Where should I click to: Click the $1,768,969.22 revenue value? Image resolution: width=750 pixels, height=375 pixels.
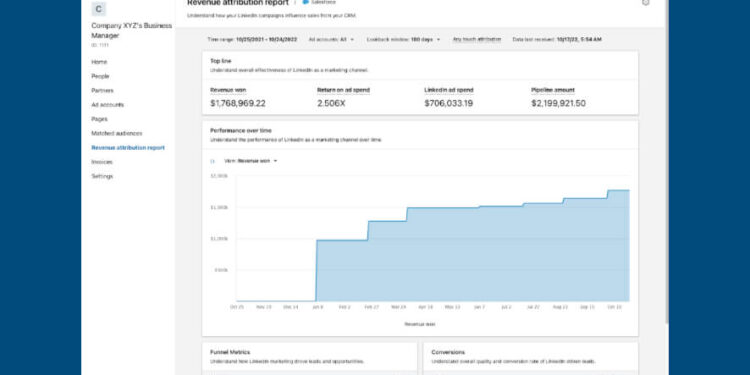click(x=238, y=103)
